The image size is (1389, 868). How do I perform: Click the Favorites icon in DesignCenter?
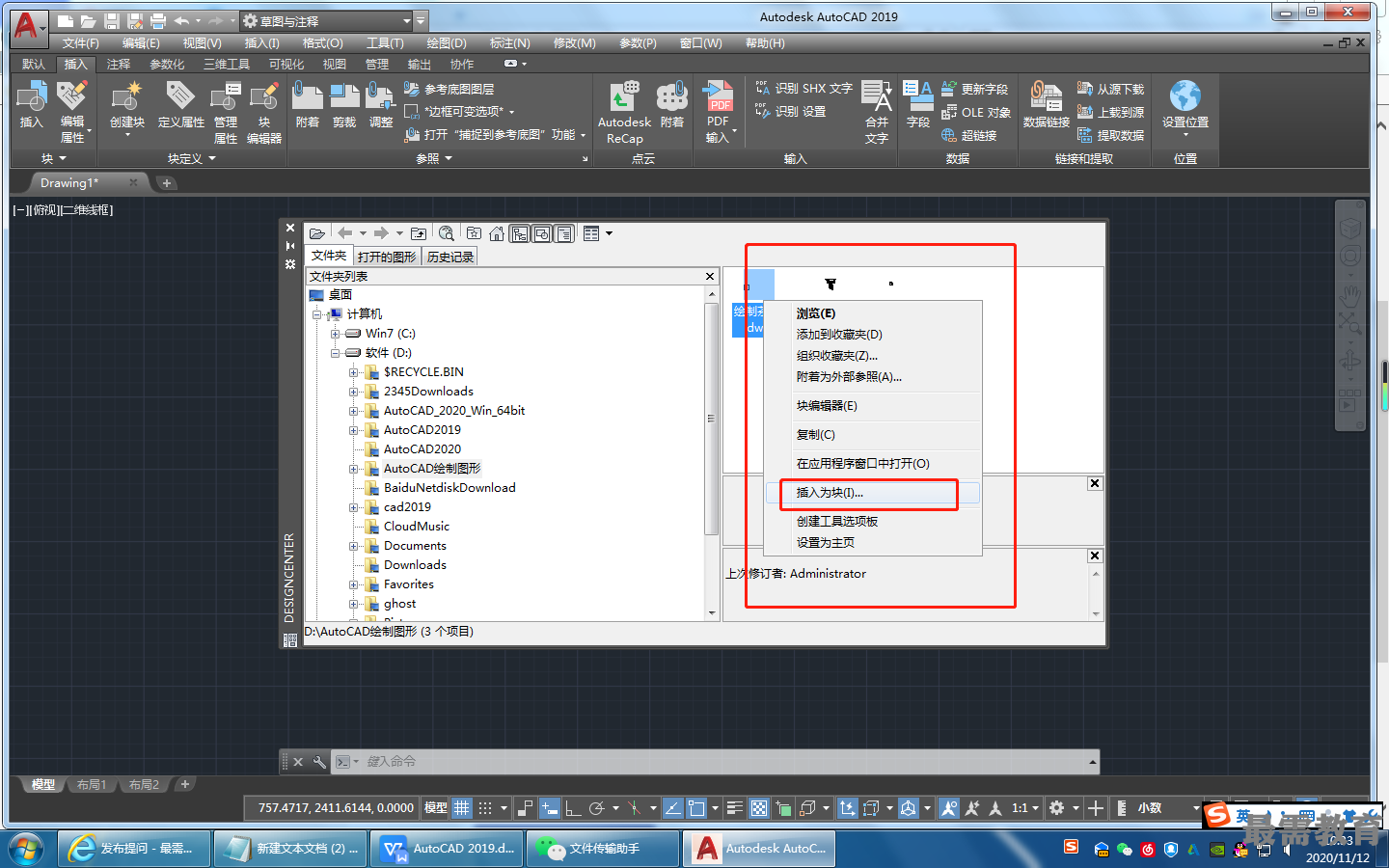[474, 233]
